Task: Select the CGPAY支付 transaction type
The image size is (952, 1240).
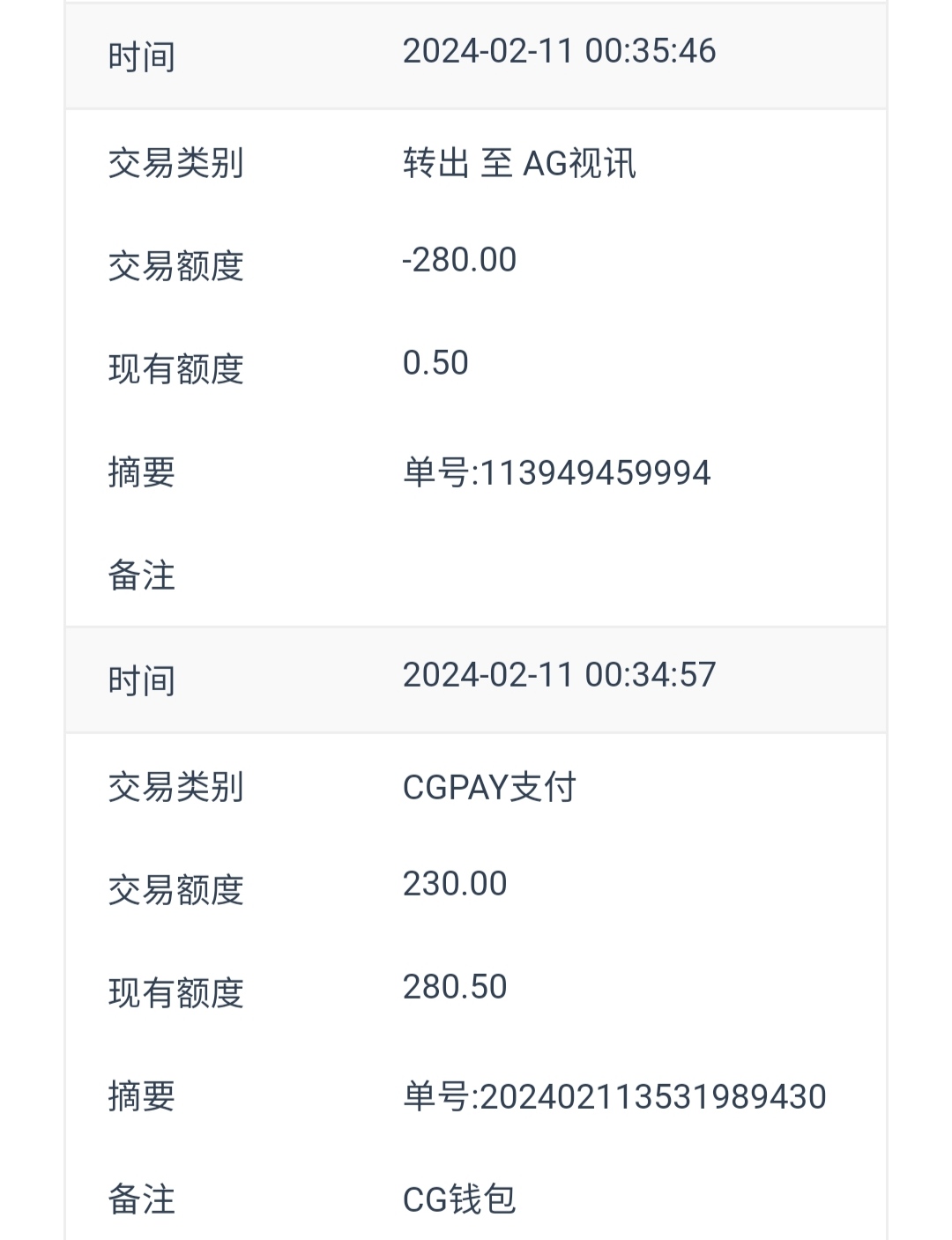Action: (x=489, y=787)
